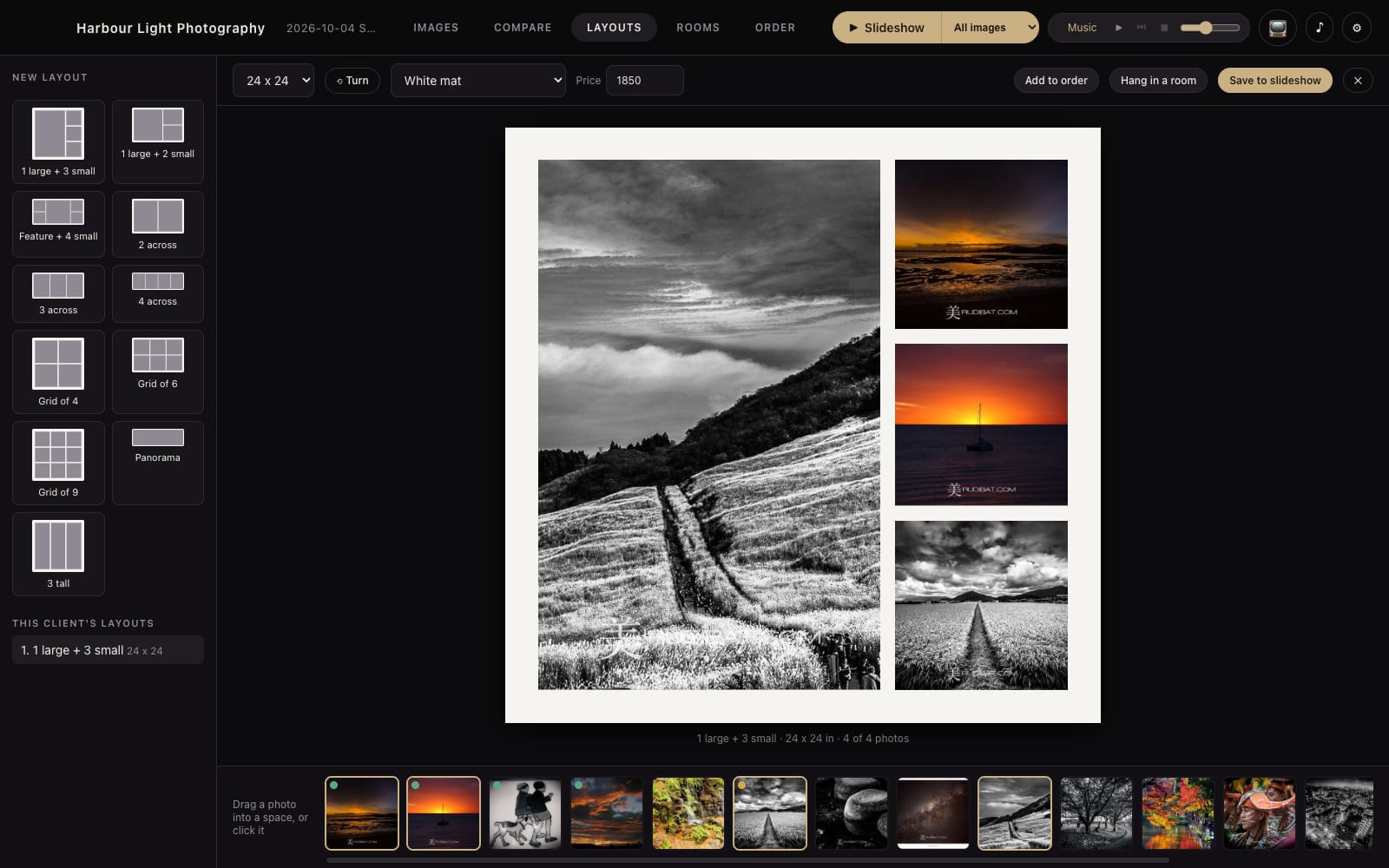Open the '24 x 24' size dropdown
Image resolution: width=1389 pixels, height=868 pixels.
pyautogui.click(x=273, y=81)
